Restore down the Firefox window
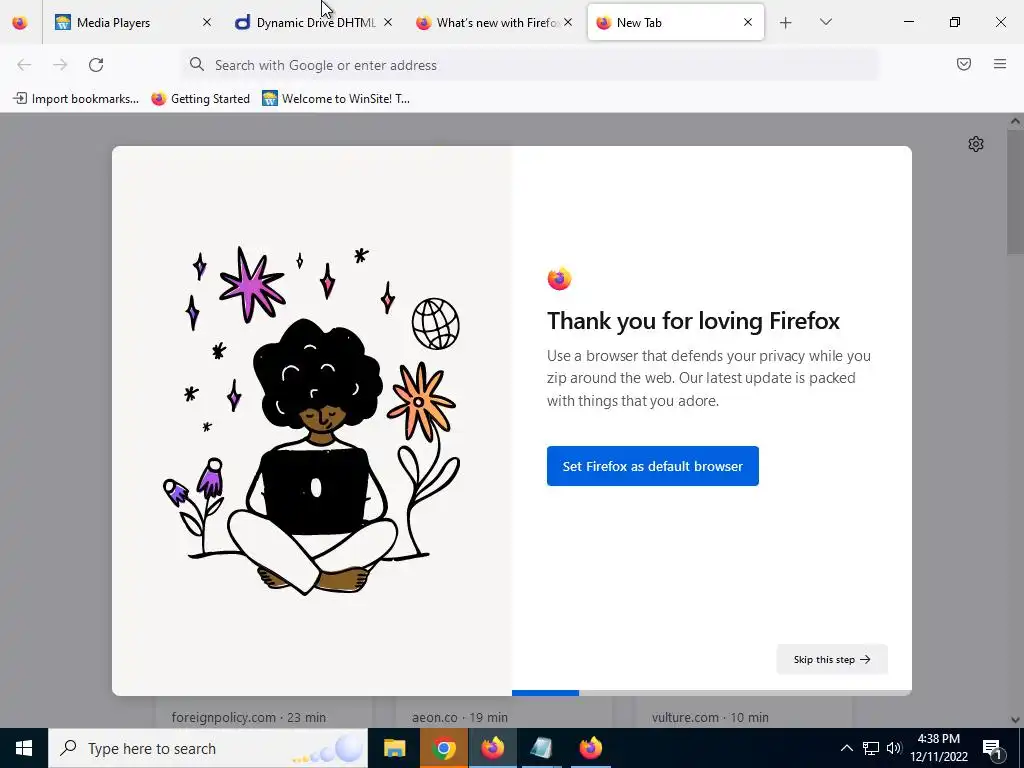The width and height of the screenshot is (1024, 768). [955, 22]
